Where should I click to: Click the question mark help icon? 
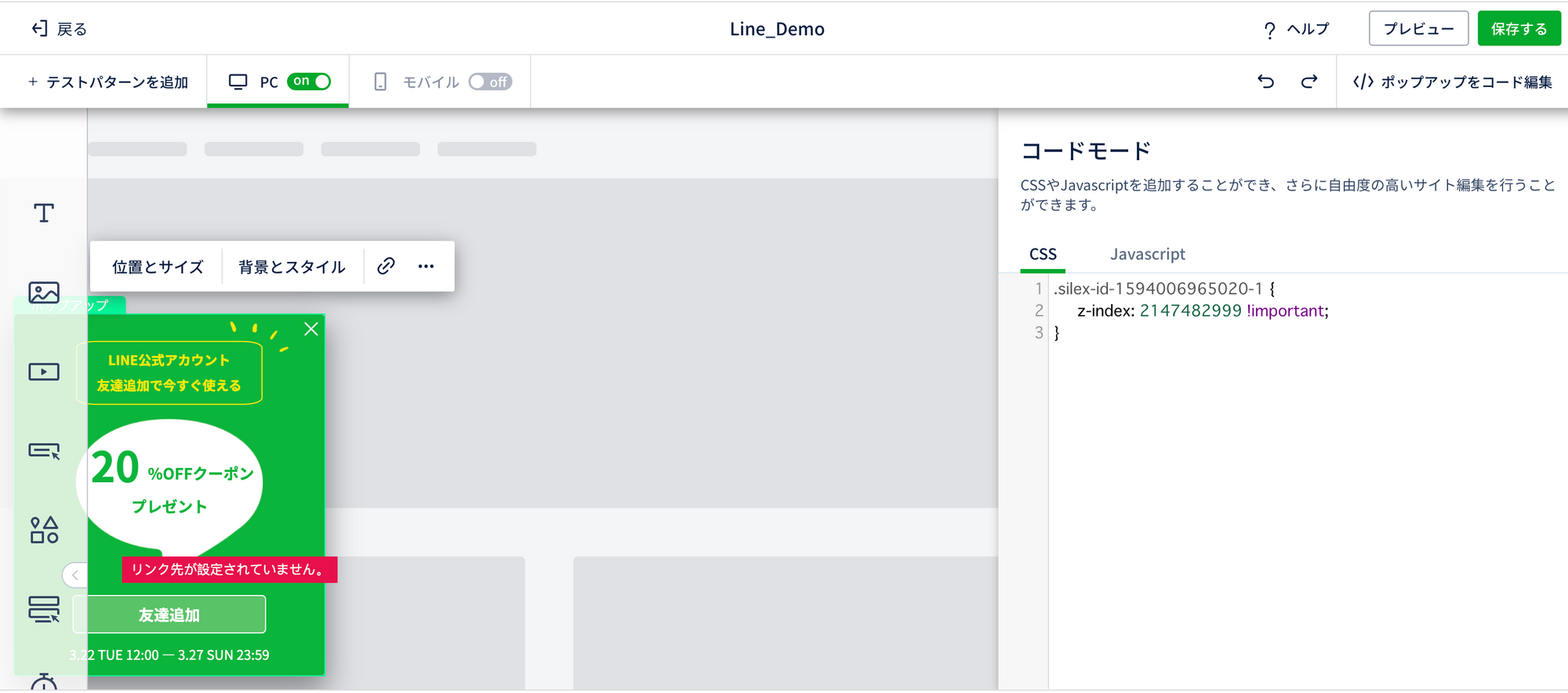click(1269, 30)
